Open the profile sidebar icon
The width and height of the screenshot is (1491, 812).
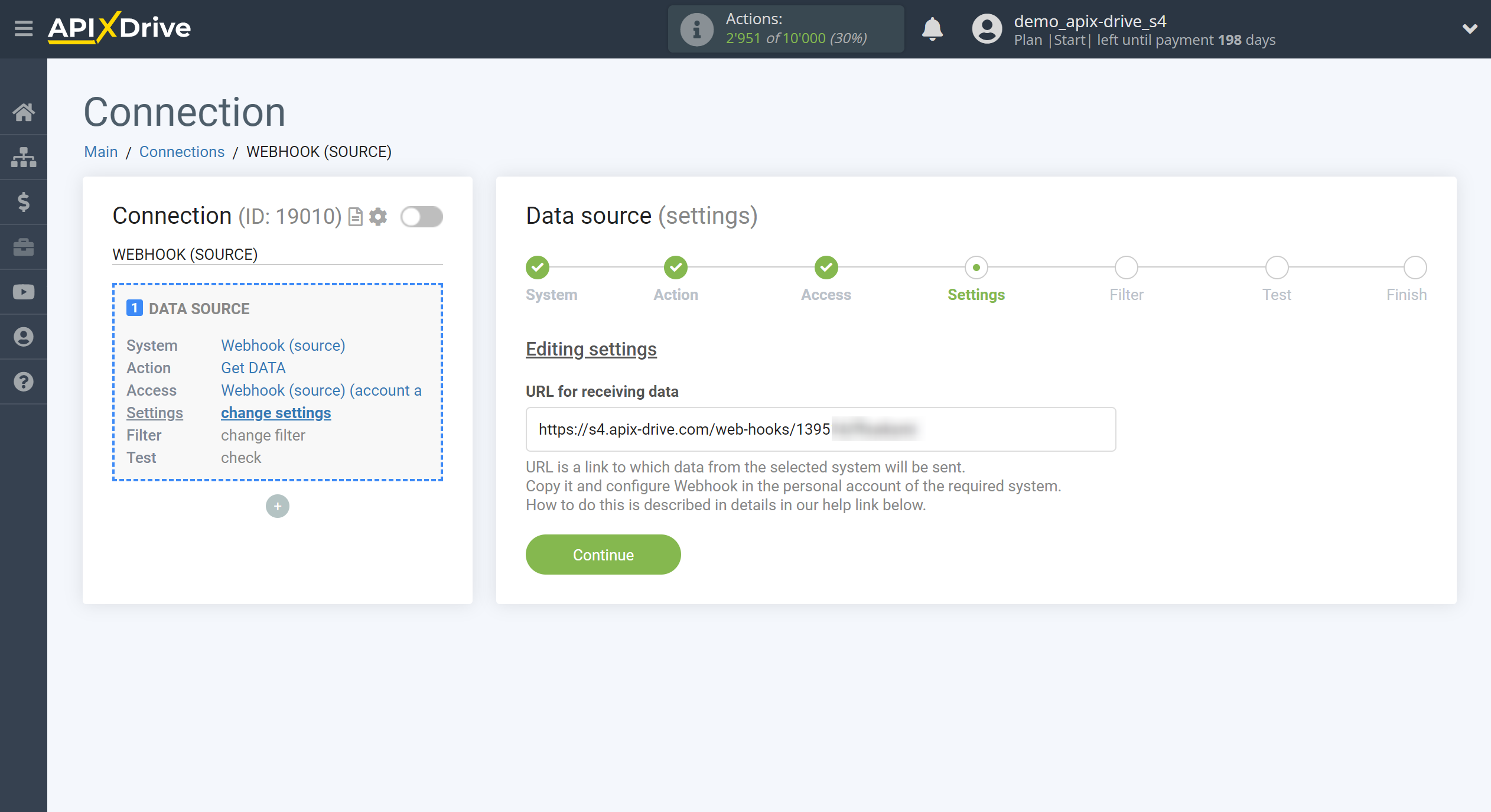tap(24, 337)
